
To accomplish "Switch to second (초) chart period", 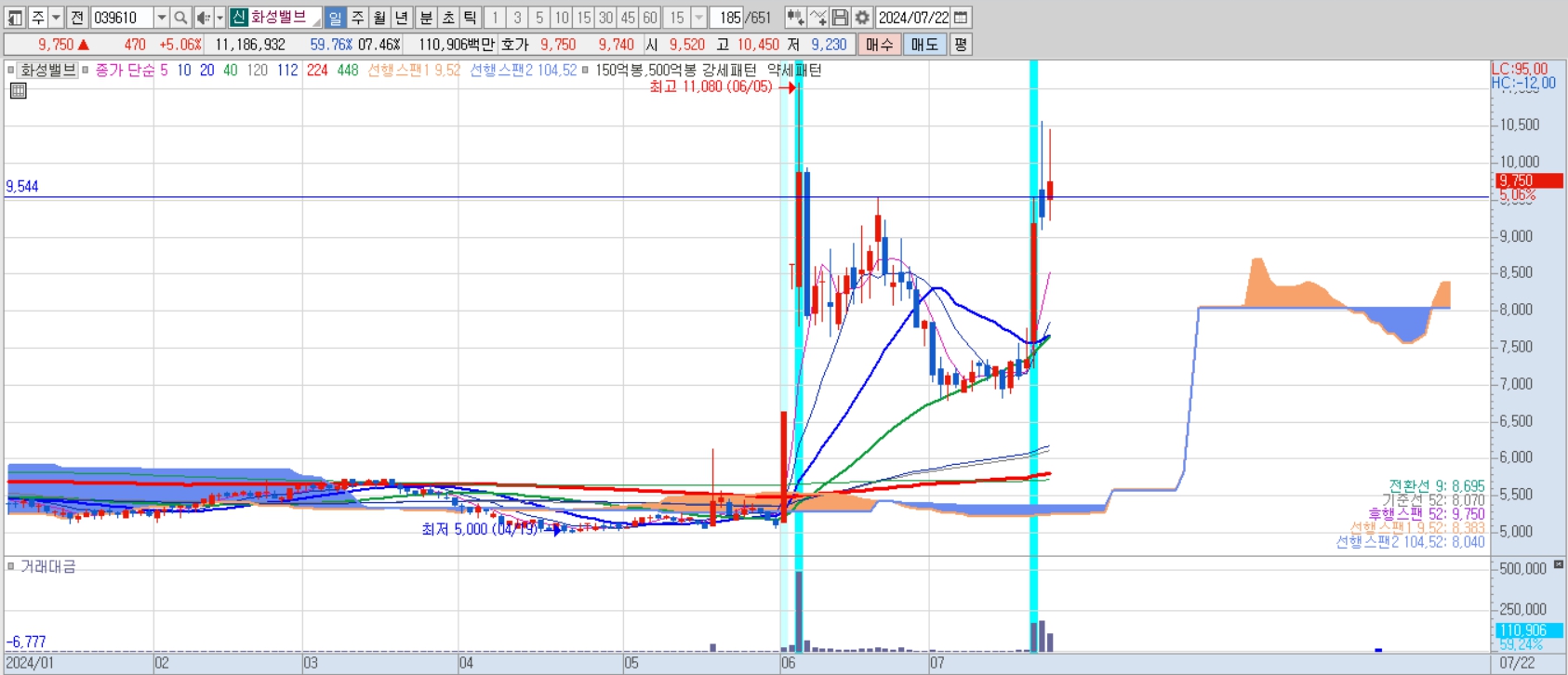I will click(x=448, y=18).
